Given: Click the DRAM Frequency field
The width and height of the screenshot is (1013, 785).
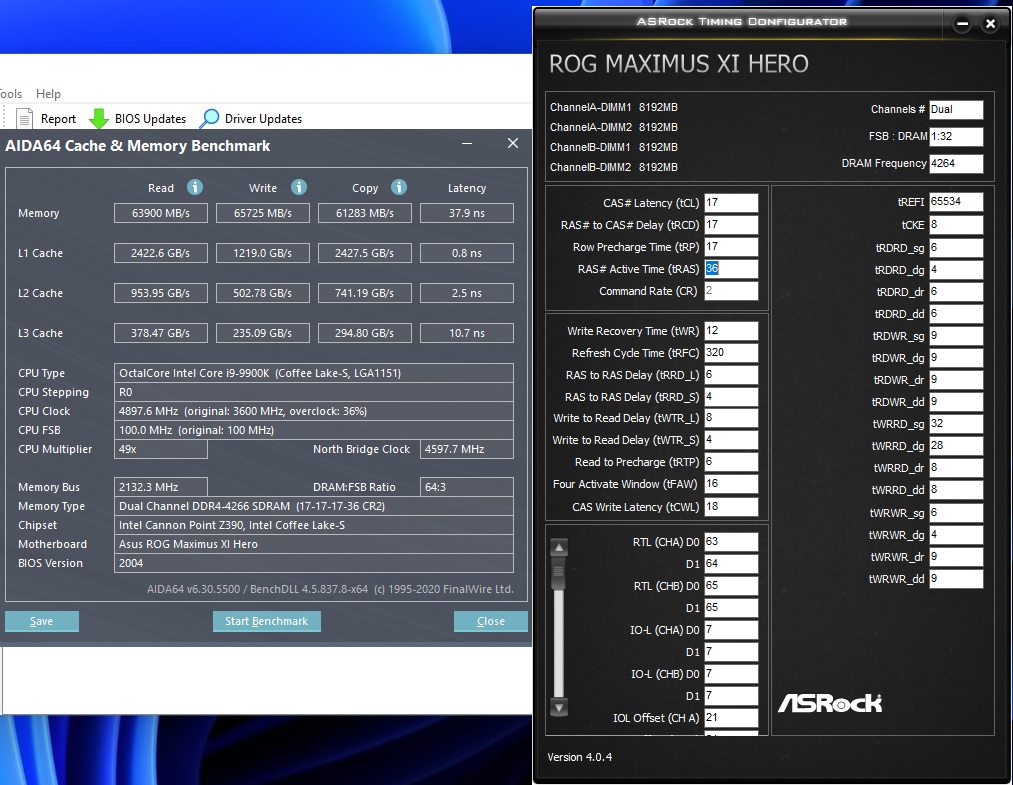Looking at the screenshot, I should (x=956, y=163).
